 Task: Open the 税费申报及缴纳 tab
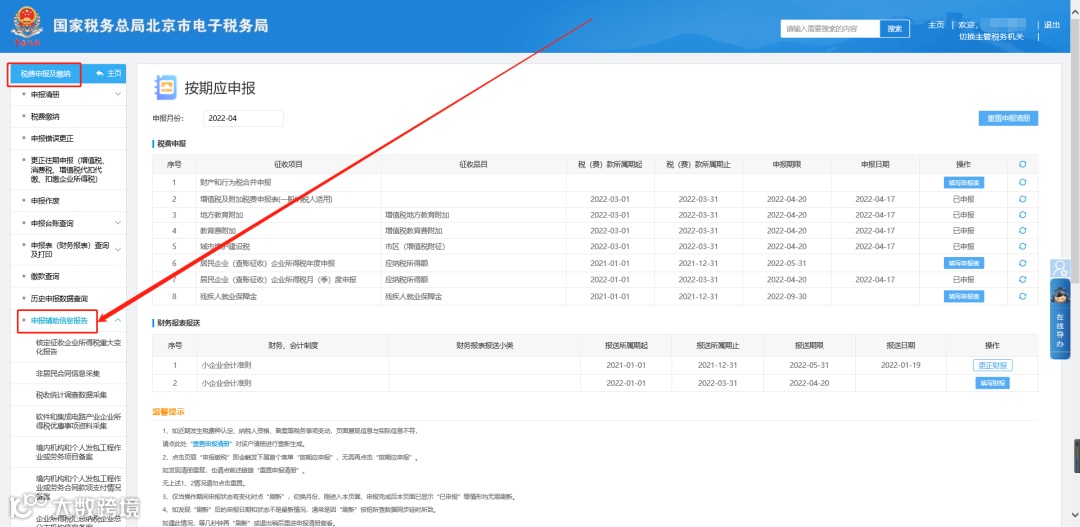coord(45,74)
